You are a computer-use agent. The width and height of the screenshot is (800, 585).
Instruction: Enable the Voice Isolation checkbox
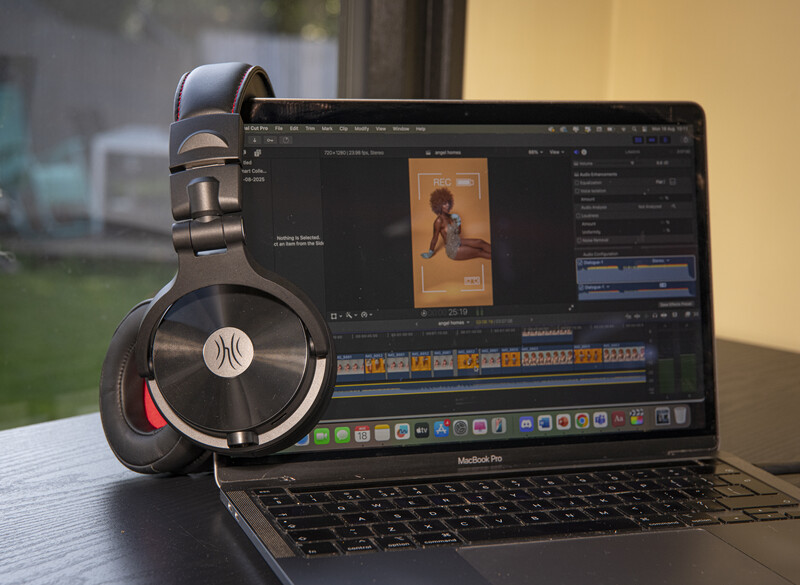pos(577,191)
